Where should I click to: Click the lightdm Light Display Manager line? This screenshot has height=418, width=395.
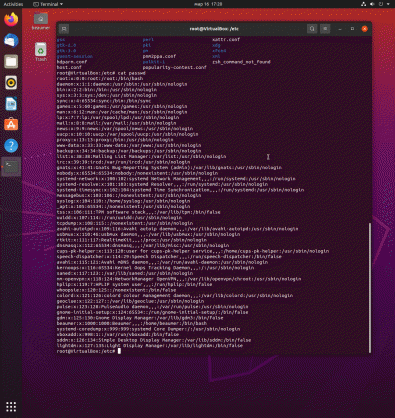tap(150, 345)
